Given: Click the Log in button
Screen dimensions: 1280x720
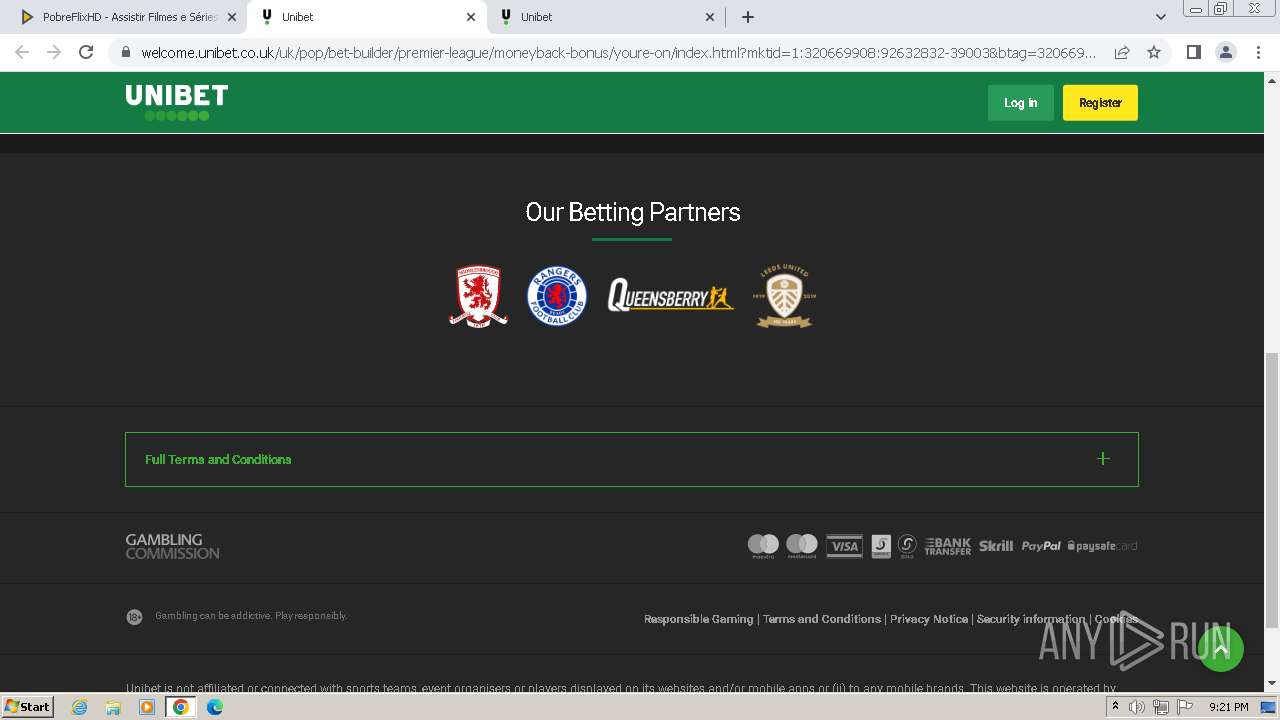Looking at the screenshot, I should pyautogui.click(x=1020, y=103).
